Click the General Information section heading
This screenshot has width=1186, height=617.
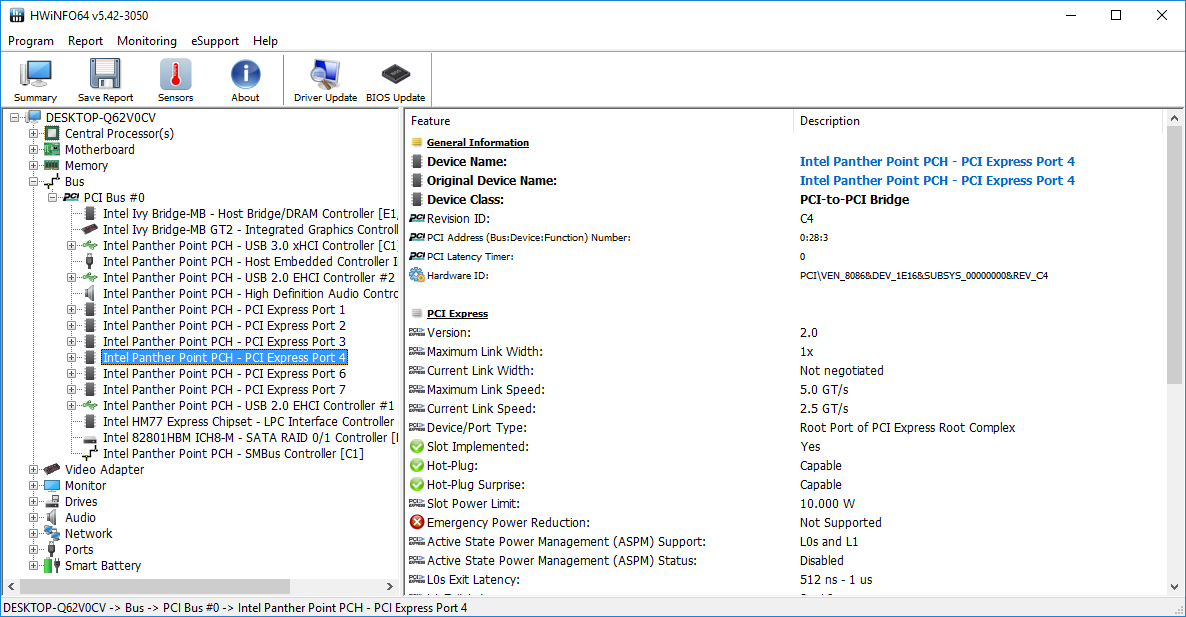point(477,143)
